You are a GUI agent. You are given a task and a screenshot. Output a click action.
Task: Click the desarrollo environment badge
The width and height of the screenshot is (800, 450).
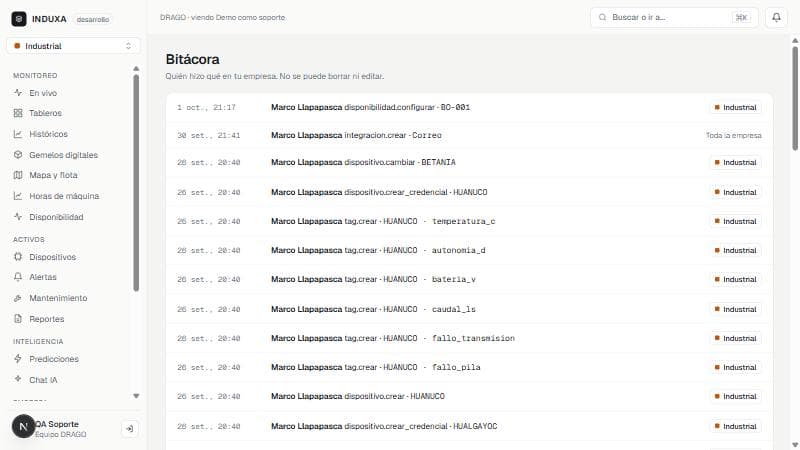click(93, 19)
